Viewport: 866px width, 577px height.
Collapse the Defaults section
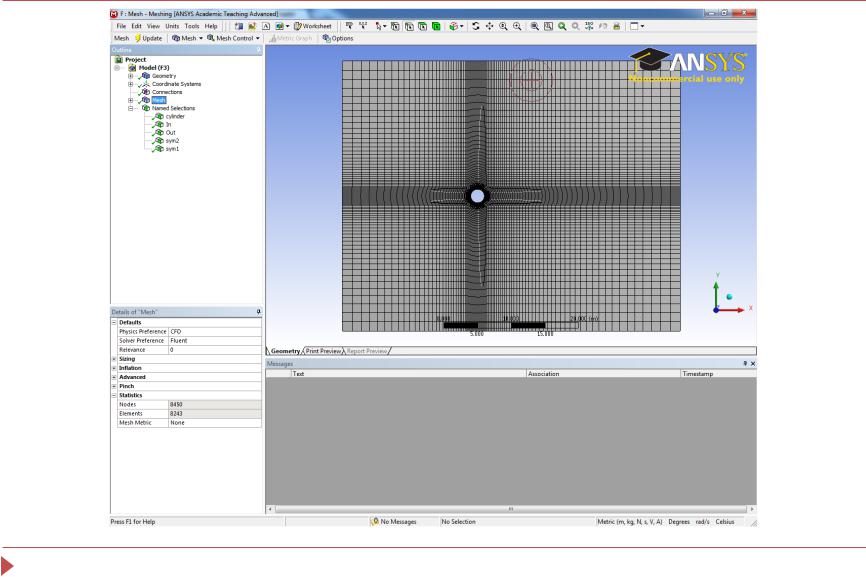(x=114, y=322)
